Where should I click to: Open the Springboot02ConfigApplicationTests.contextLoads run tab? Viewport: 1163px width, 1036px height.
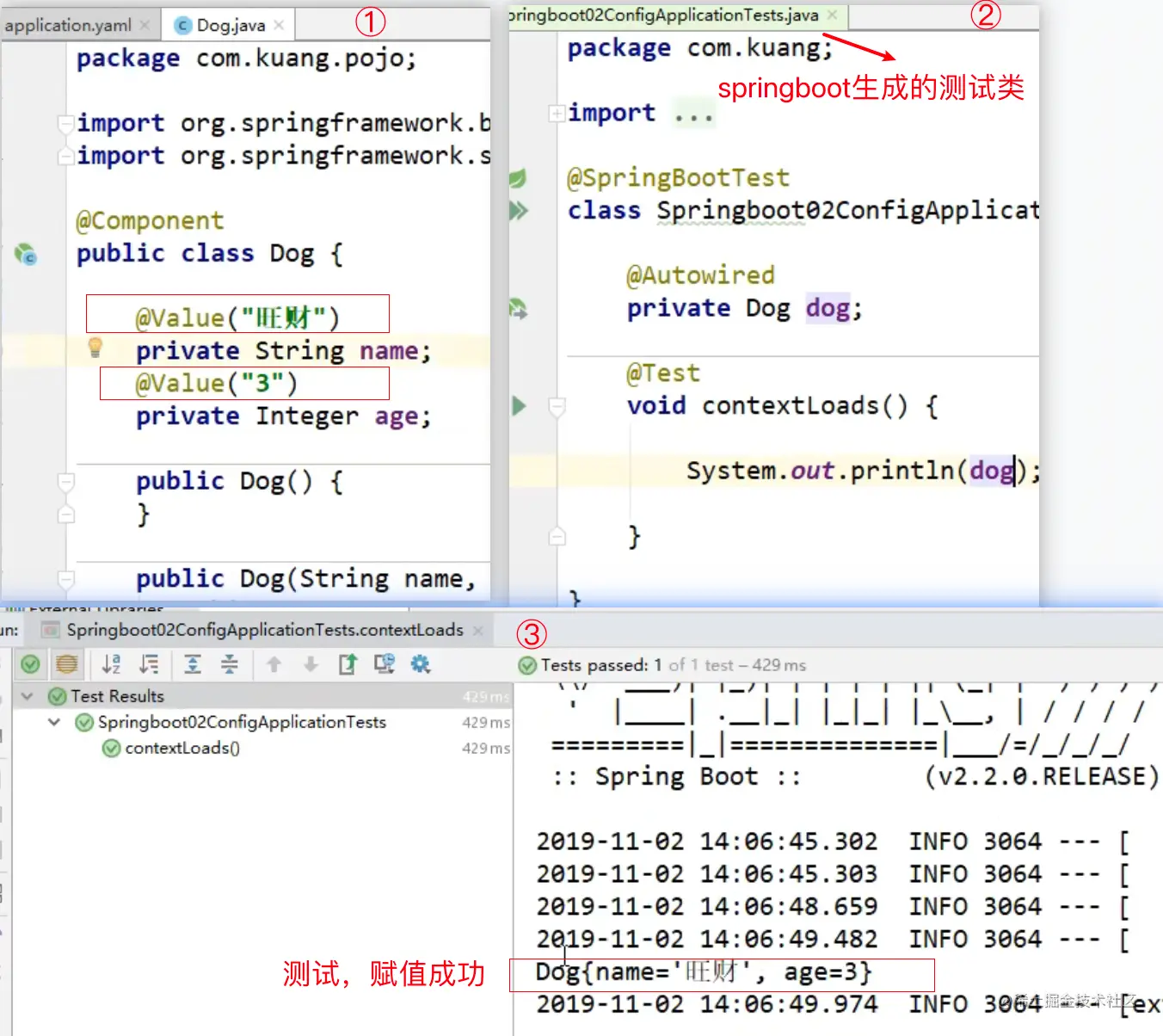(265, 630)
